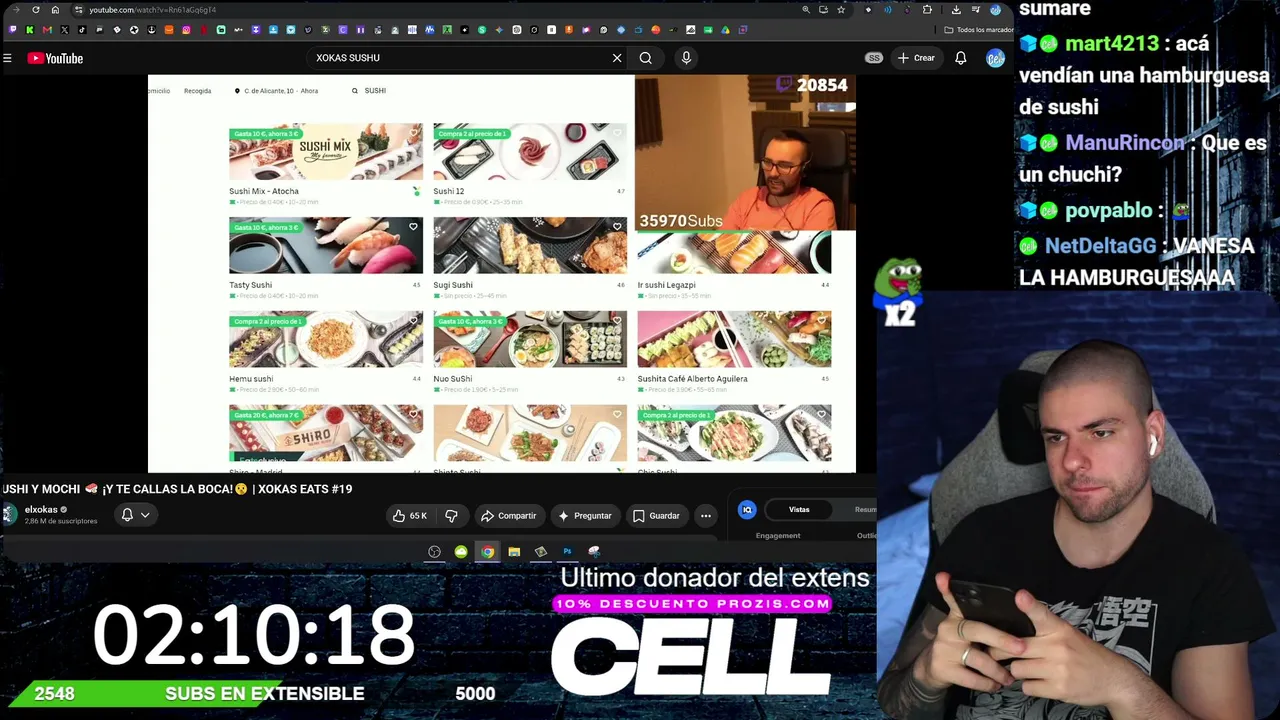Dislike the video
This screenshot has height=720, width=1280.
[x=451, y=516]
